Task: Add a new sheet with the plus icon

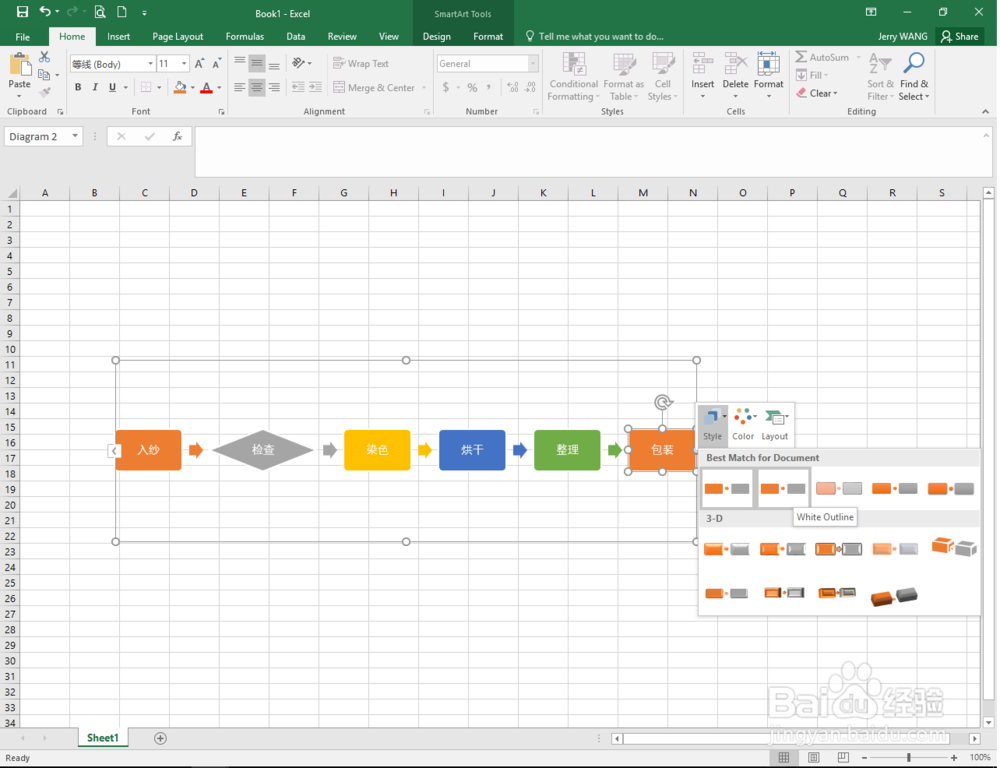Action: (x=160, y=738)
